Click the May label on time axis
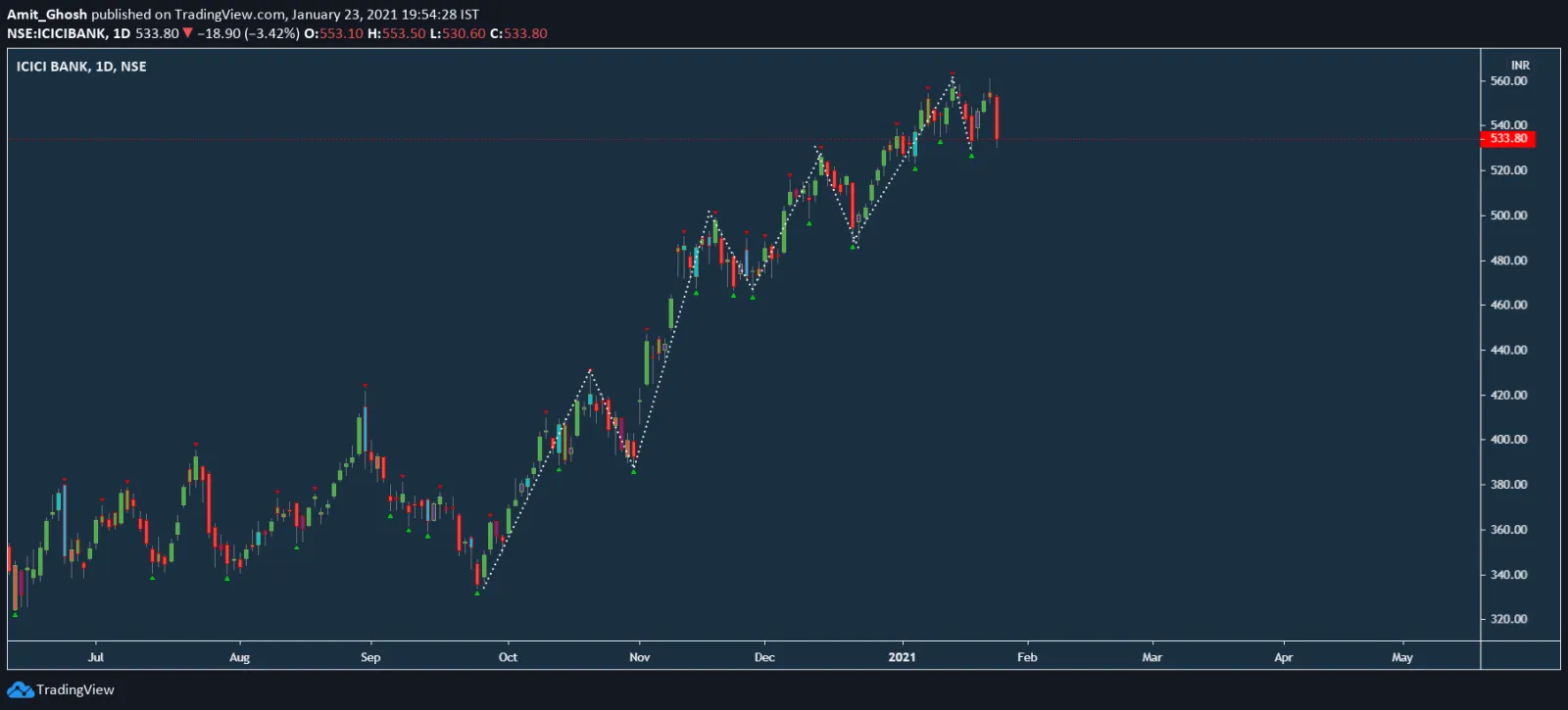This screenshot has width=1568, height=710. [x=1402, y=657]
